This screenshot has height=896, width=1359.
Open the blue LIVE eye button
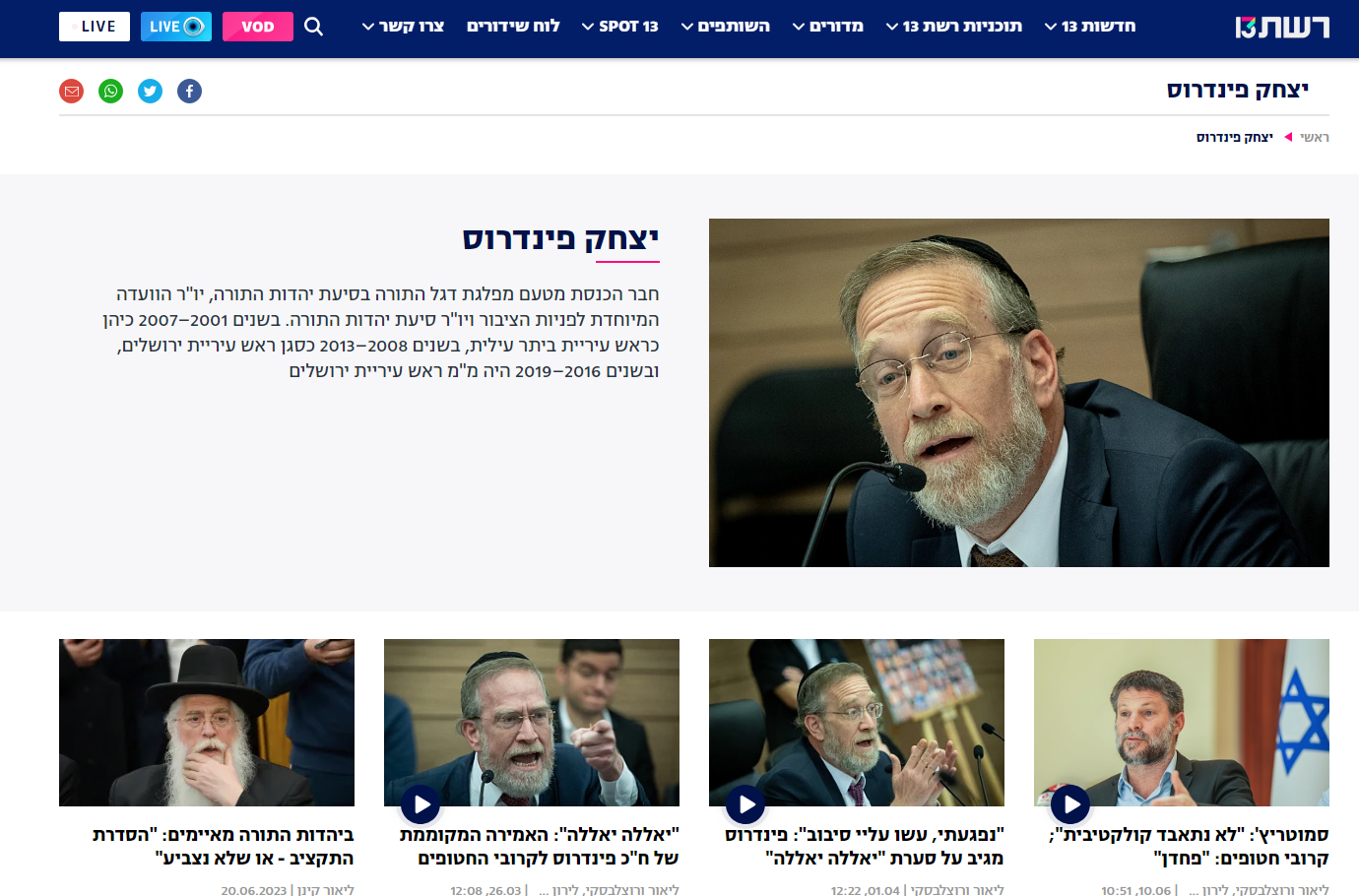click(176, 27)
